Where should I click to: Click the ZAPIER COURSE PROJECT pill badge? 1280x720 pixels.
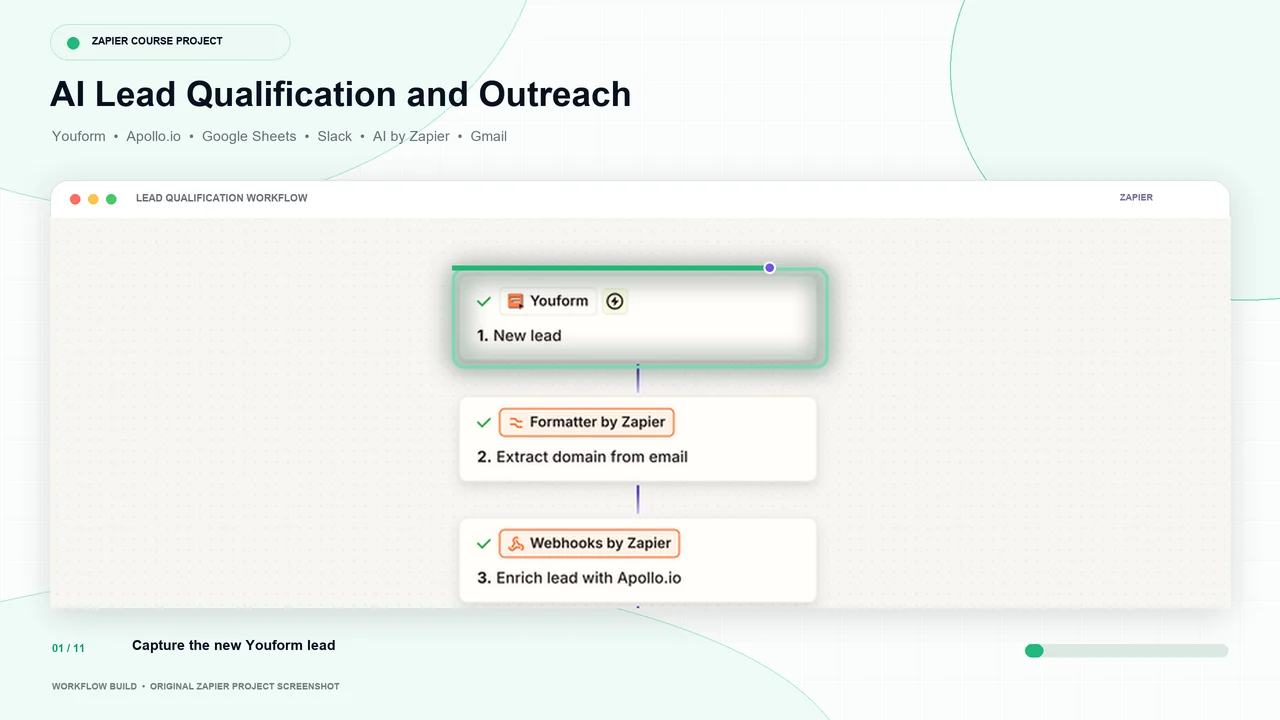point(170,42)
